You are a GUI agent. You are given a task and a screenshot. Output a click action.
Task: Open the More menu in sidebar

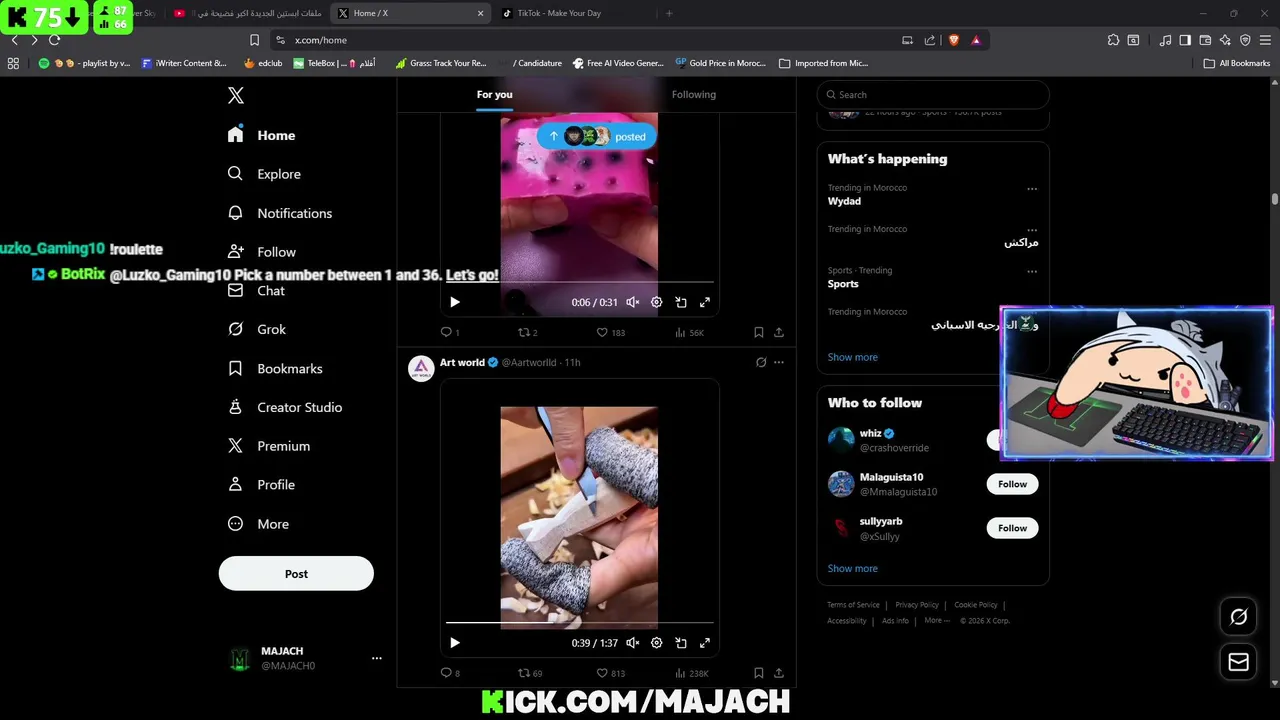click(258, 524)
